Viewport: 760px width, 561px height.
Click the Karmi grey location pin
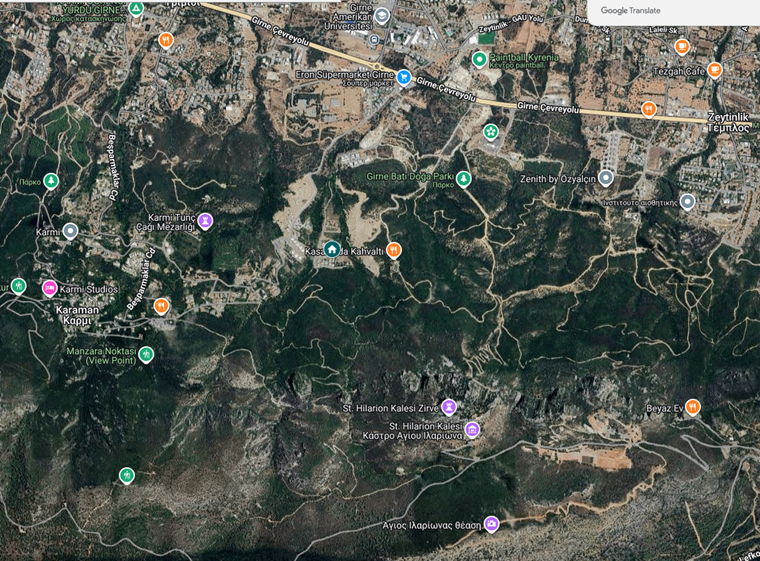click(x=71, y=231)
